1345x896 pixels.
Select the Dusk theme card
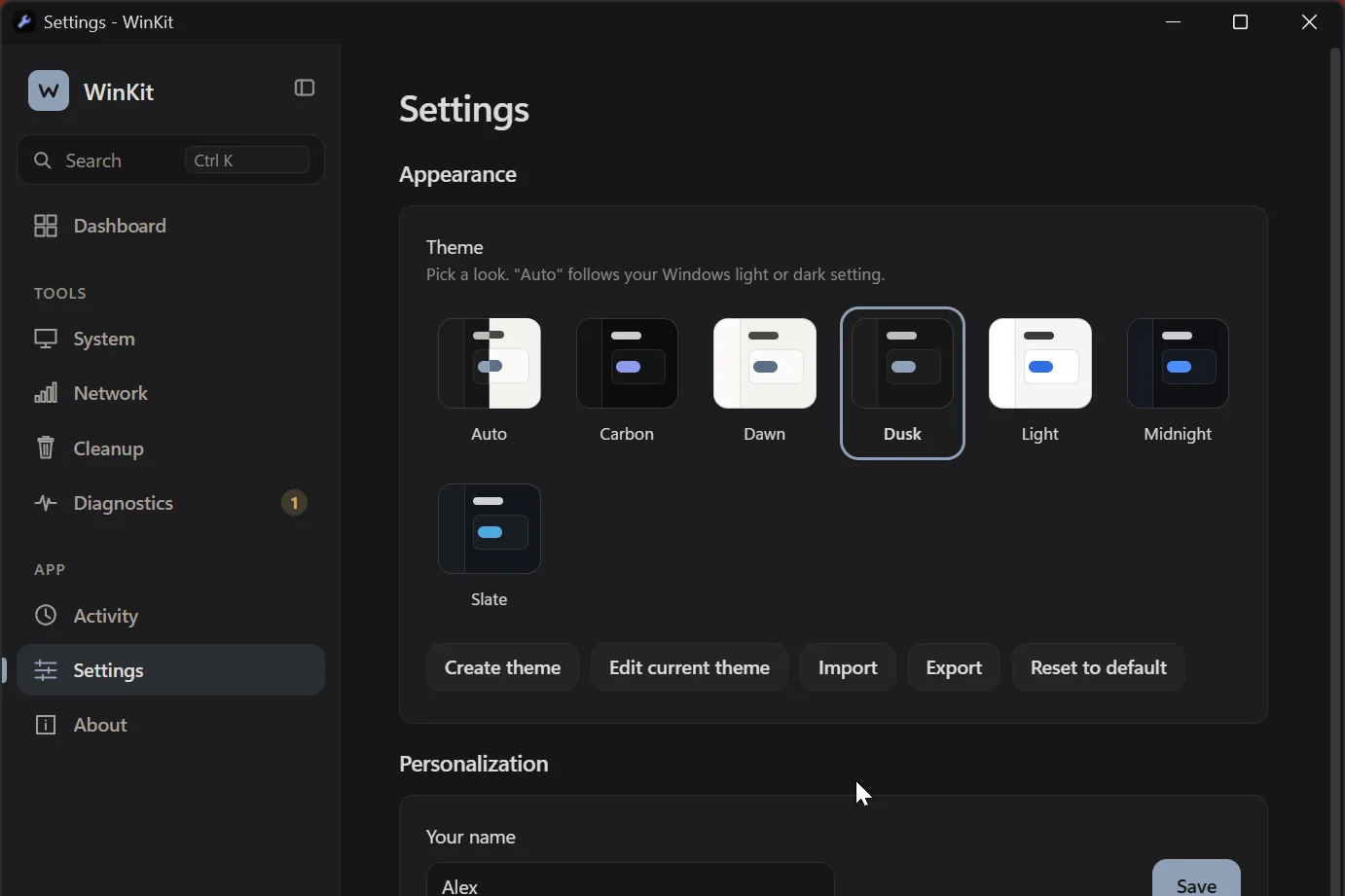(x=903, y=383)
